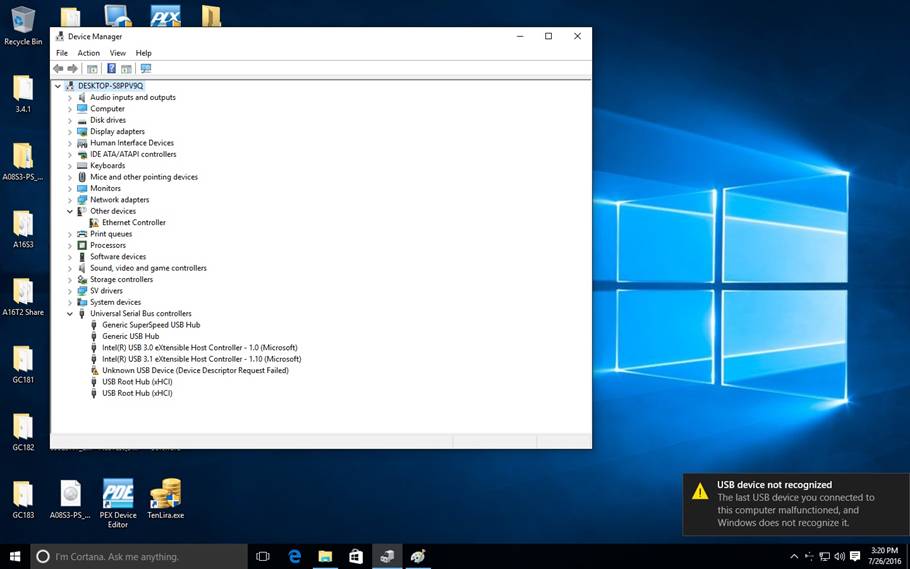Select the 3.4.1 desktop folder
Image resolution: width=910 pixels, height=569 pixels.
click(23, 93)
